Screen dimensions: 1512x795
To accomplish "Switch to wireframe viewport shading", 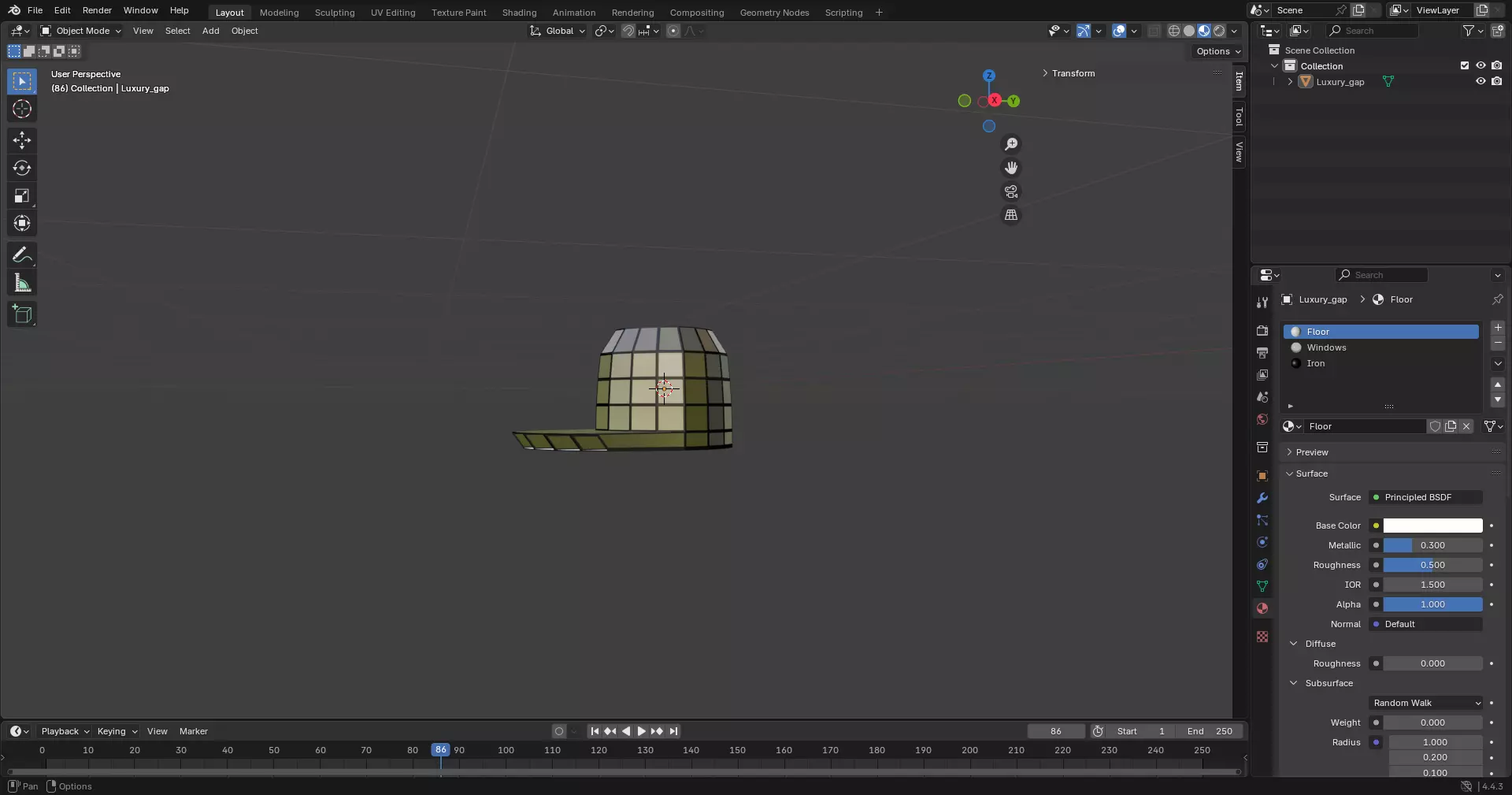I will click(1174, 31).
